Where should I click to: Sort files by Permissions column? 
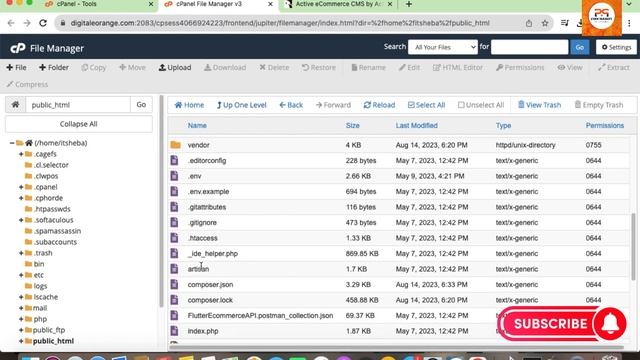(x=604, y=125)
